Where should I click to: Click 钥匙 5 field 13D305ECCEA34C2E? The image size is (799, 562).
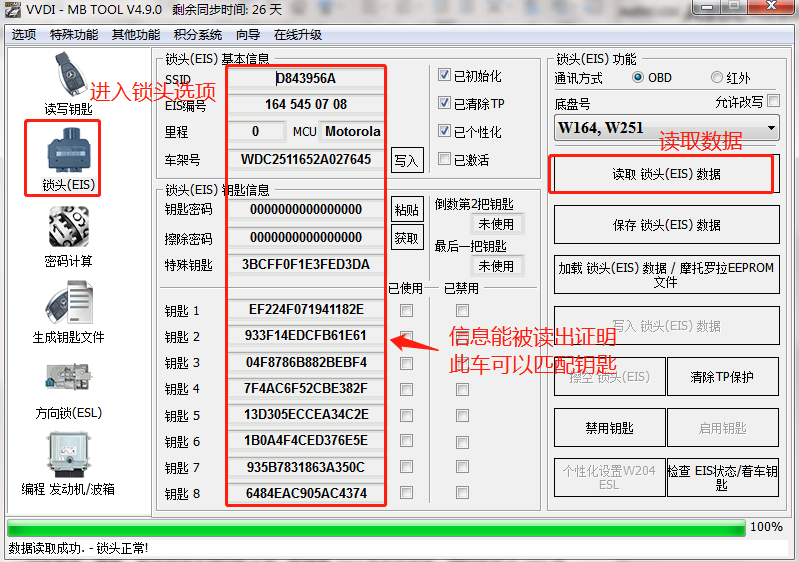[306, 415]
